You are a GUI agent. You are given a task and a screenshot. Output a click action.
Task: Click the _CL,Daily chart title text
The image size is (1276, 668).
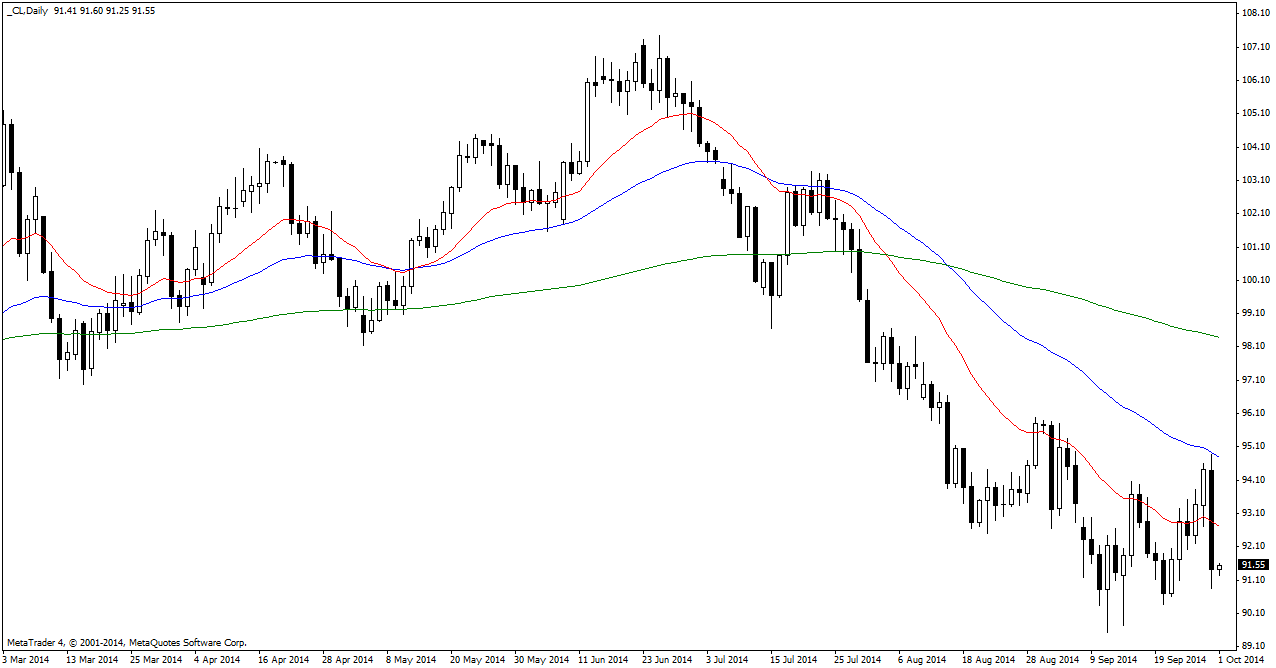[26, 10]
